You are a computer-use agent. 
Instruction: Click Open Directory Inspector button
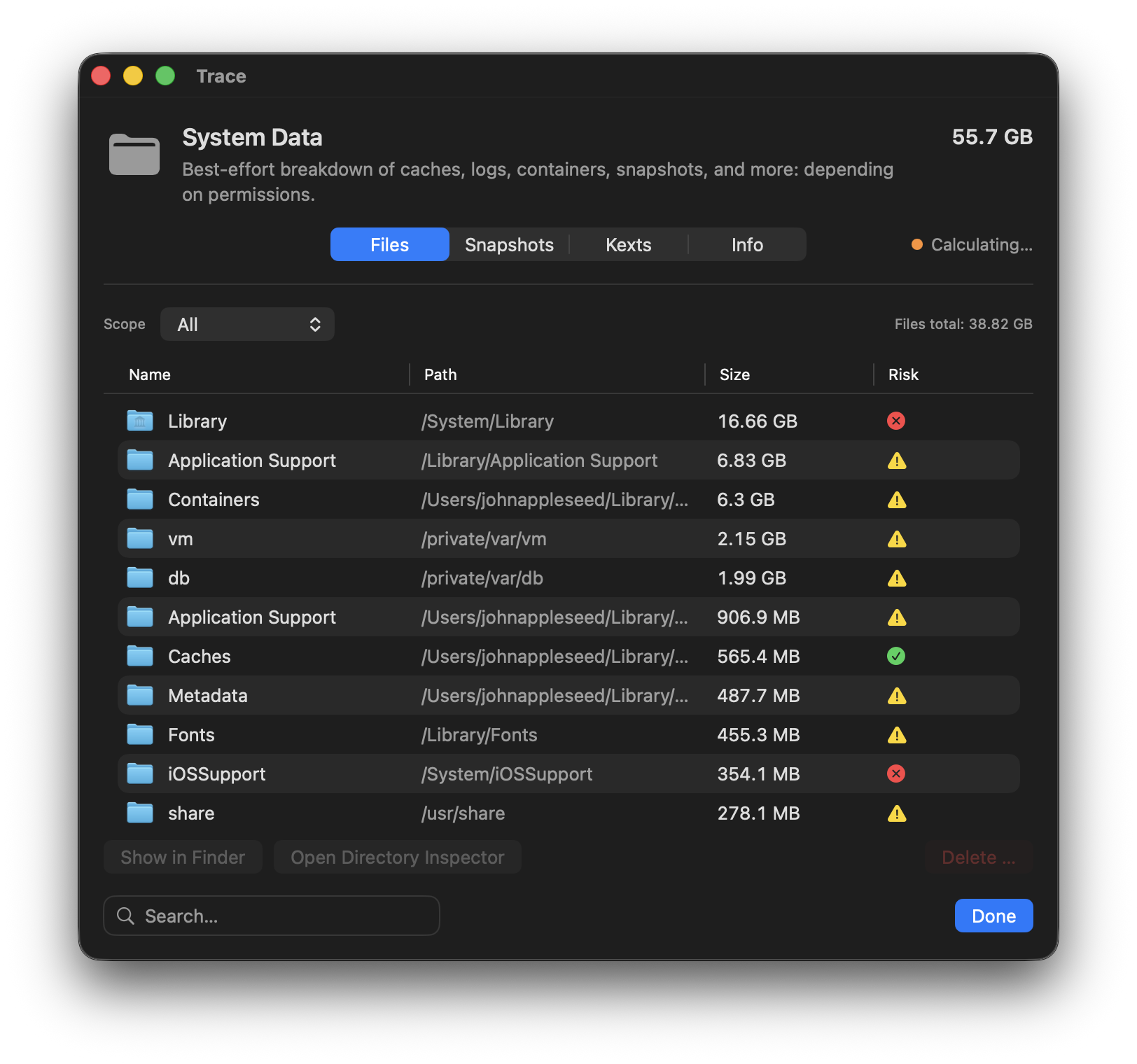(397, 857)
